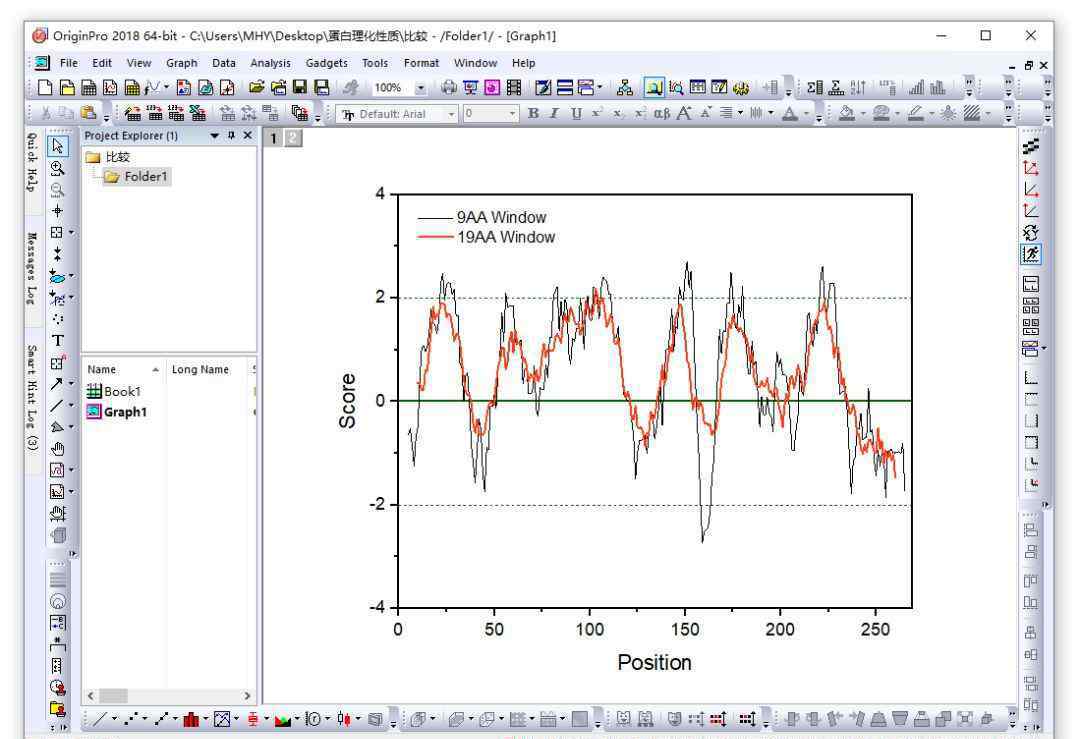
Task: Open the Gadgets menu
Action: pos(326,63)
